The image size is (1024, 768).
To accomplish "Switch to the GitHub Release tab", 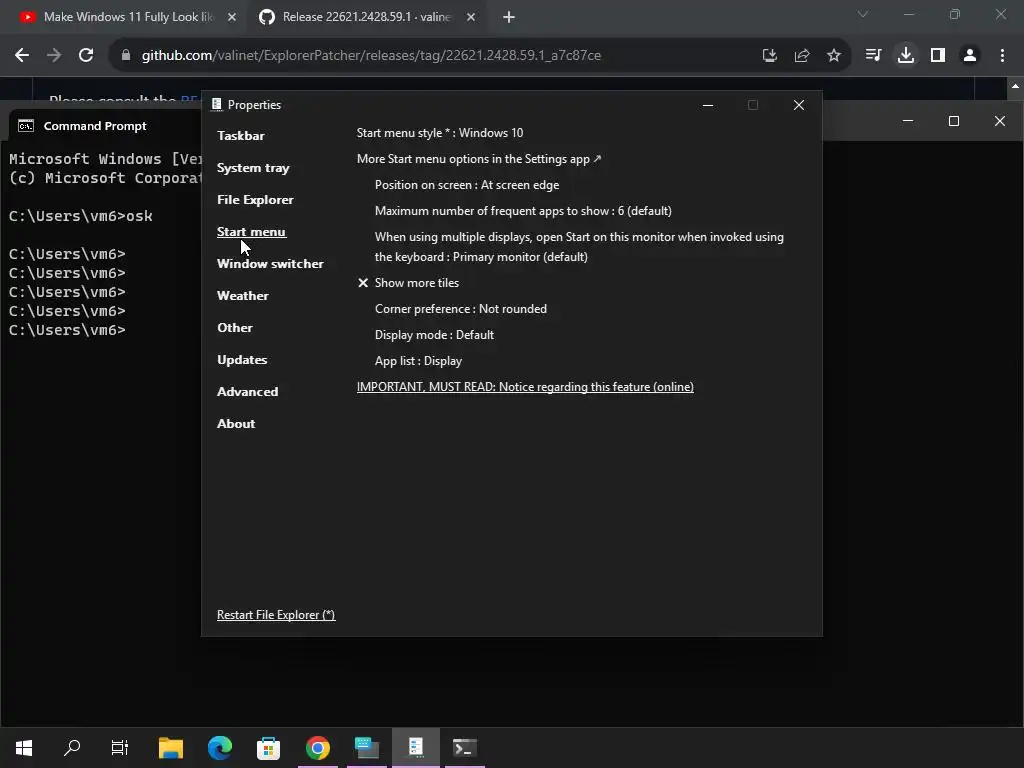I will (366, 17).
